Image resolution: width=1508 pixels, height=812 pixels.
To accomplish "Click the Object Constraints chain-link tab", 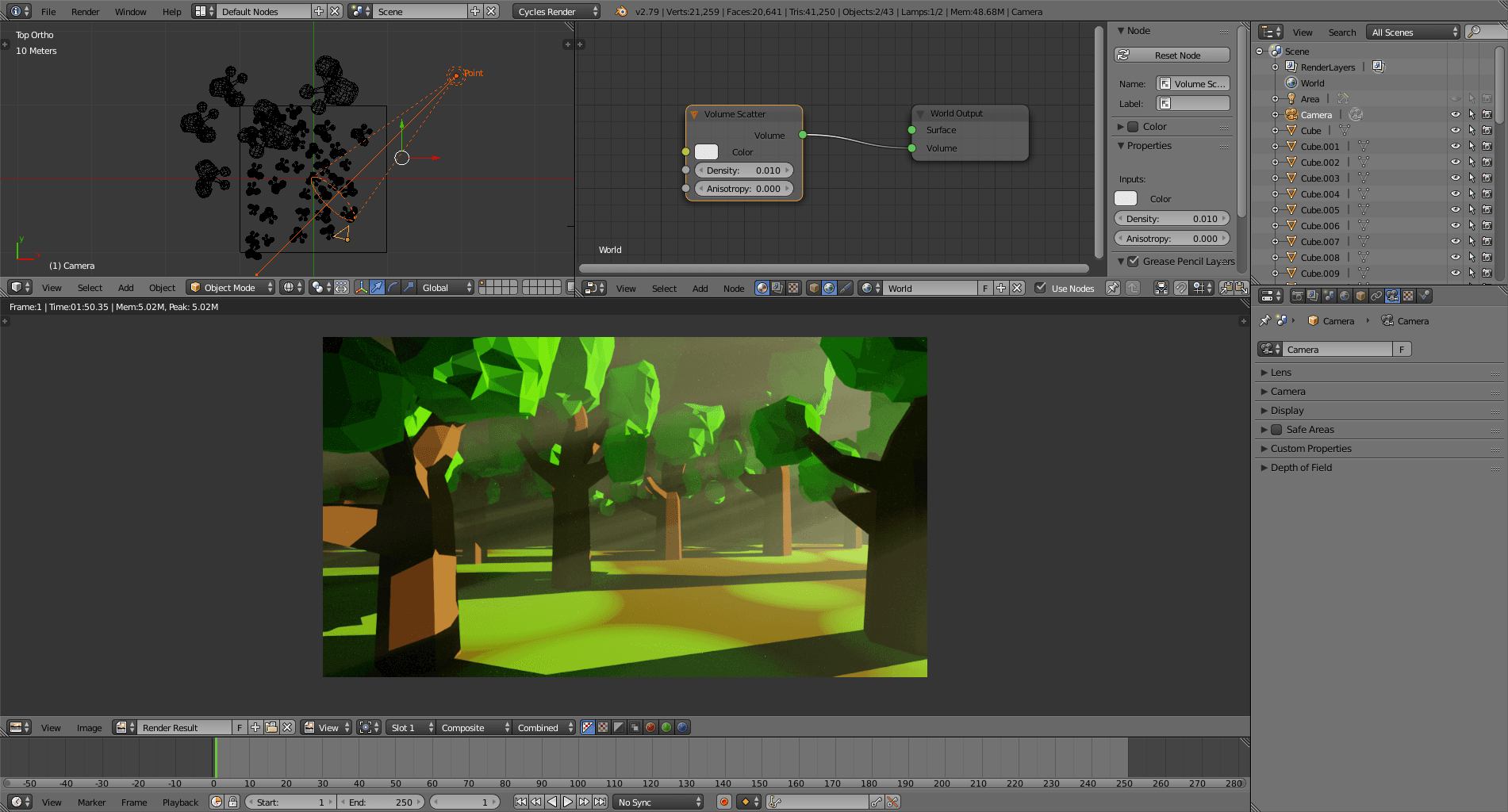I will pos(1376,296).
